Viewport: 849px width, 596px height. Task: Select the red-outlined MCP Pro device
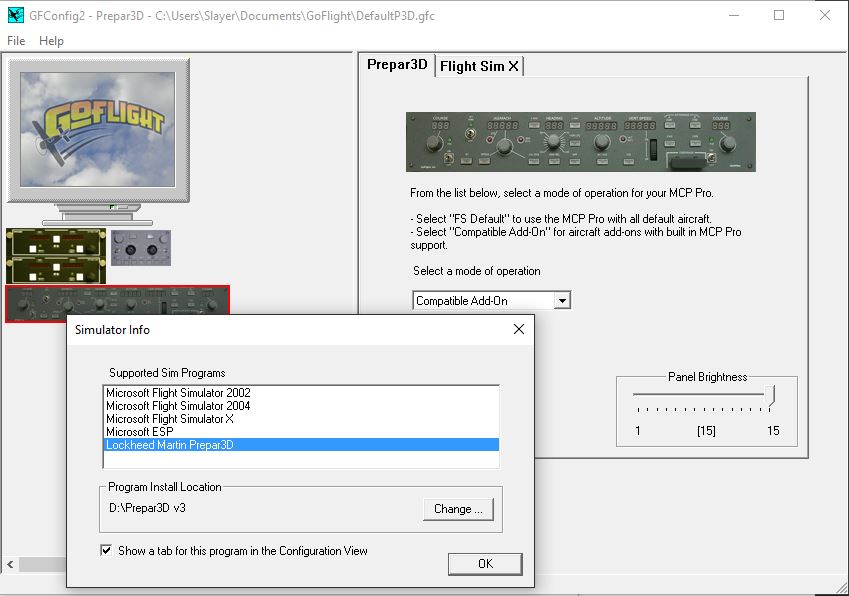[x=117, y=301]
